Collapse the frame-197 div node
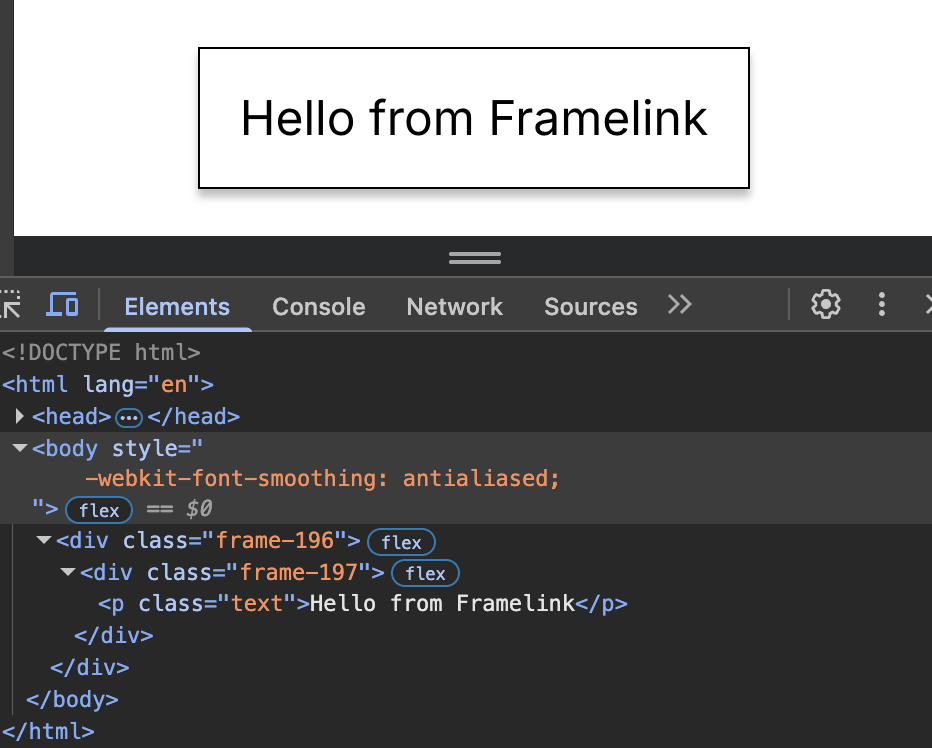Screen dimensions: 932x748 pos(67,572)
